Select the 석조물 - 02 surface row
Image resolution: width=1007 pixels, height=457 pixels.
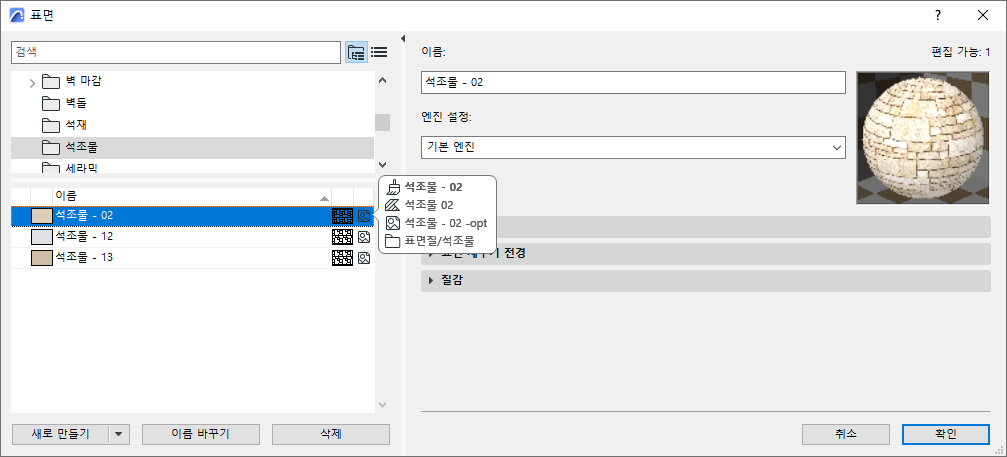click(x=193, y=216)
